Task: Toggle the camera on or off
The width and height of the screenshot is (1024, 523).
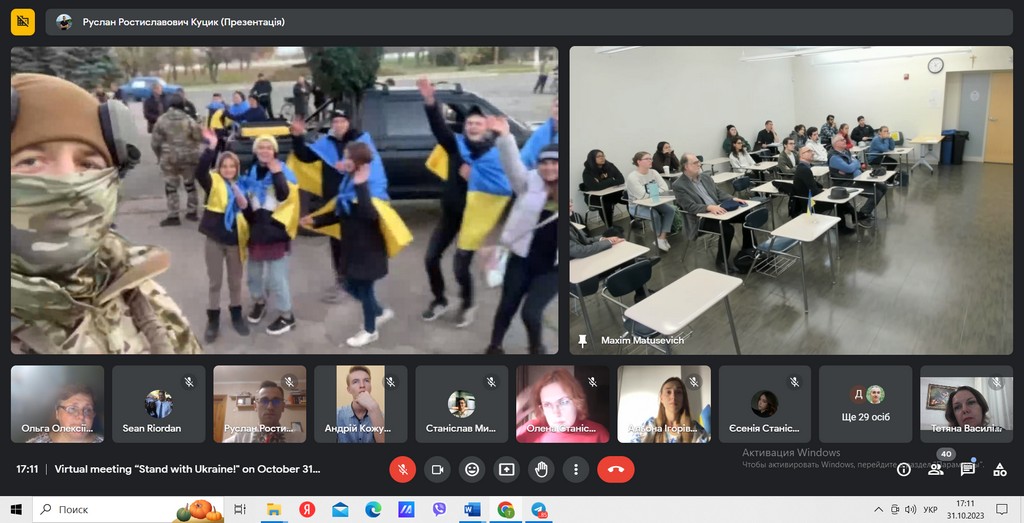Action: tap(437, 469)
